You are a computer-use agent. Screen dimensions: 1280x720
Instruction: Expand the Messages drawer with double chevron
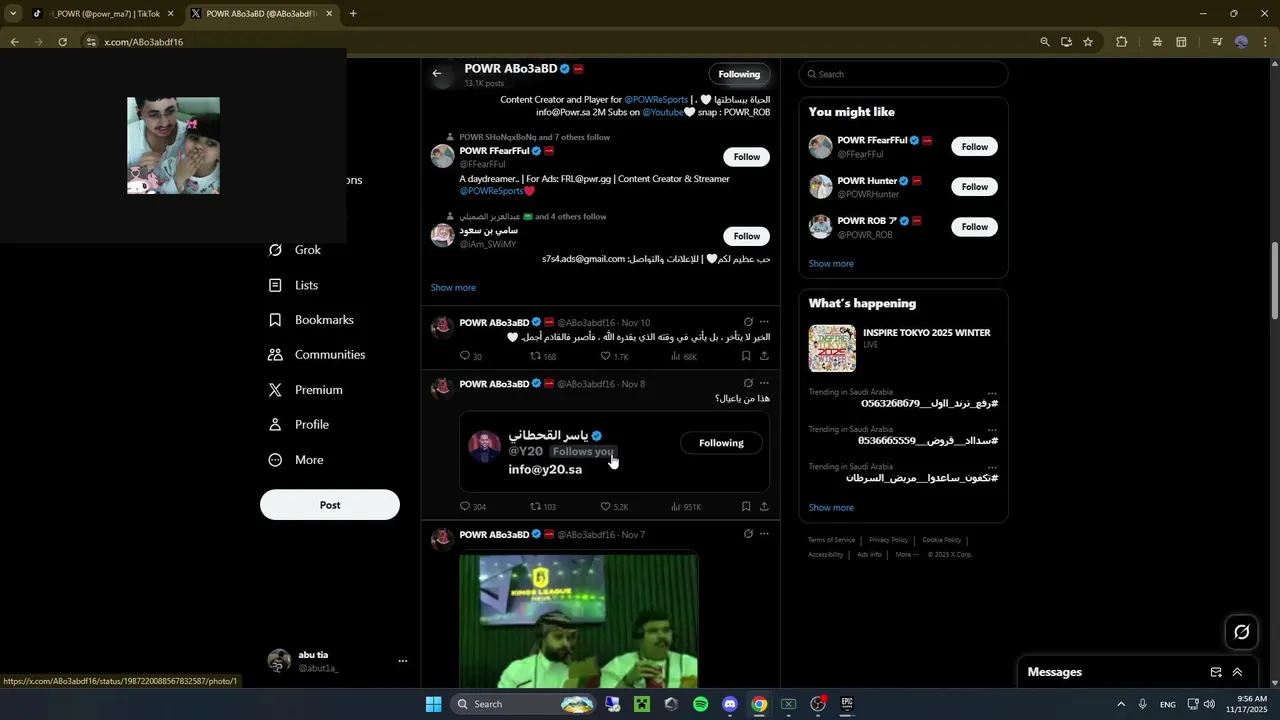point(1237,672)
